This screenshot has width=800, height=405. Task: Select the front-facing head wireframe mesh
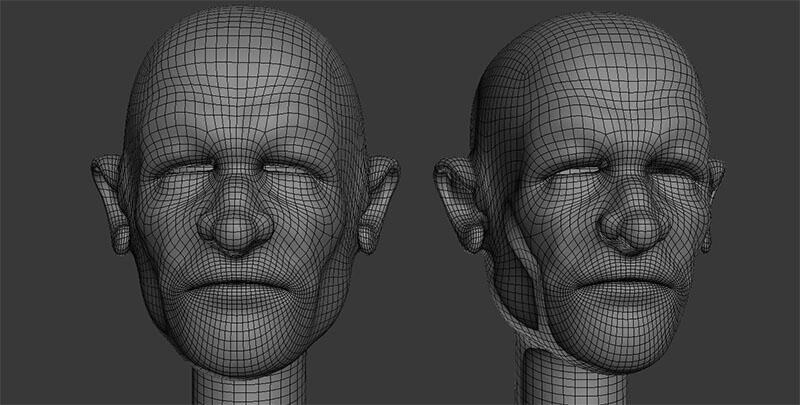(245, 204)
